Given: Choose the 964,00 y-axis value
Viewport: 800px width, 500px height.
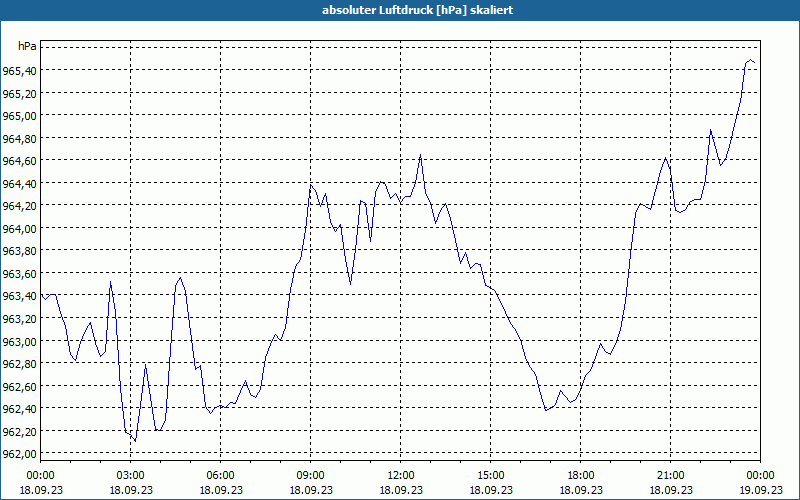Looking at the screenshot, I should pos(19,228).
